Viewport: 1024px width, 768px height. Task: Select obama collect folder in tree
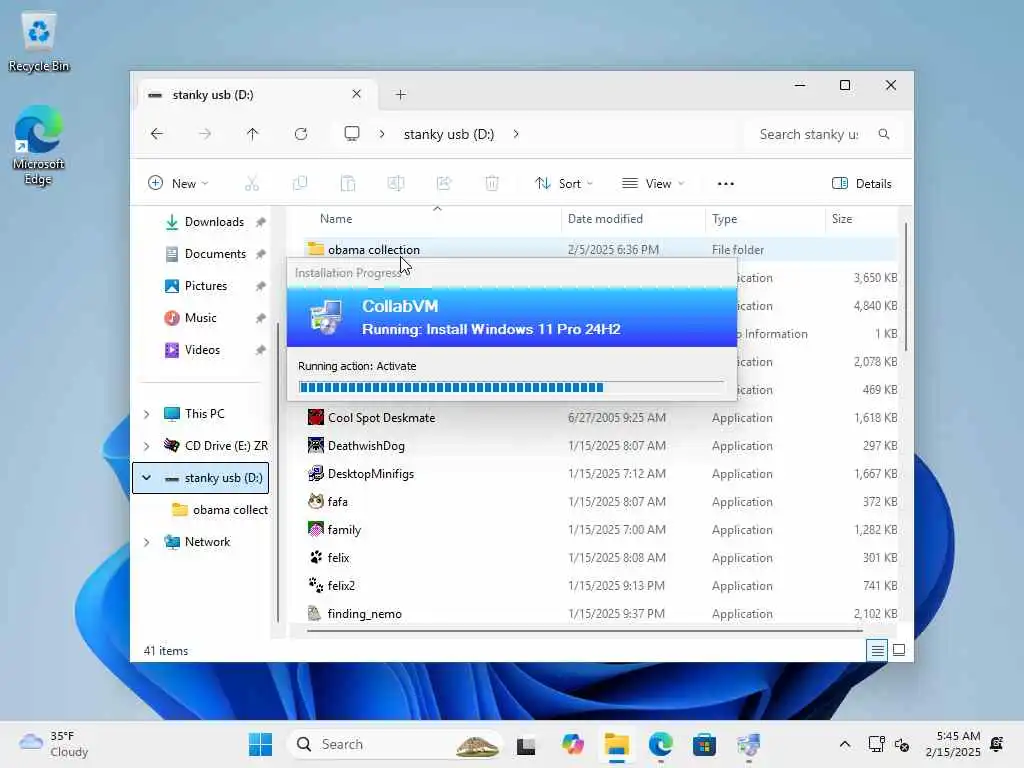pos(219,510)
